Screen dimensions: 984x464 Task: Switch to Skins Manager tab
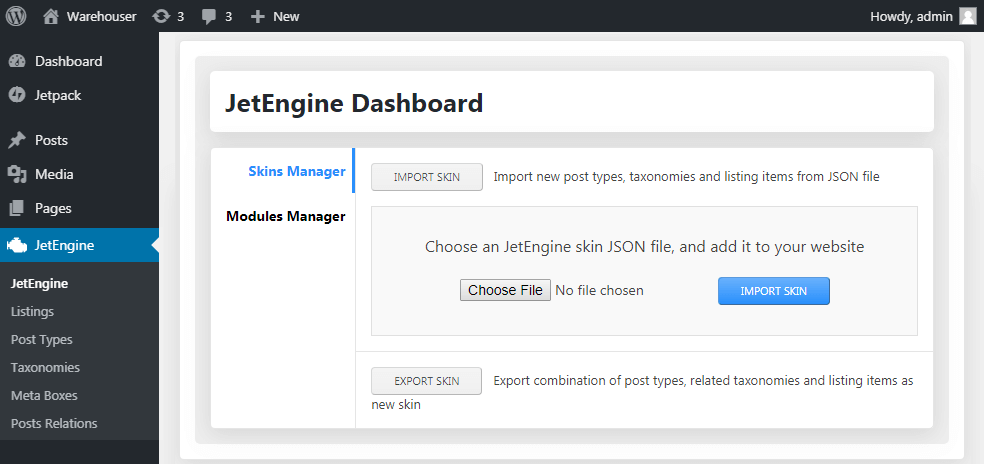click(297, 171)
